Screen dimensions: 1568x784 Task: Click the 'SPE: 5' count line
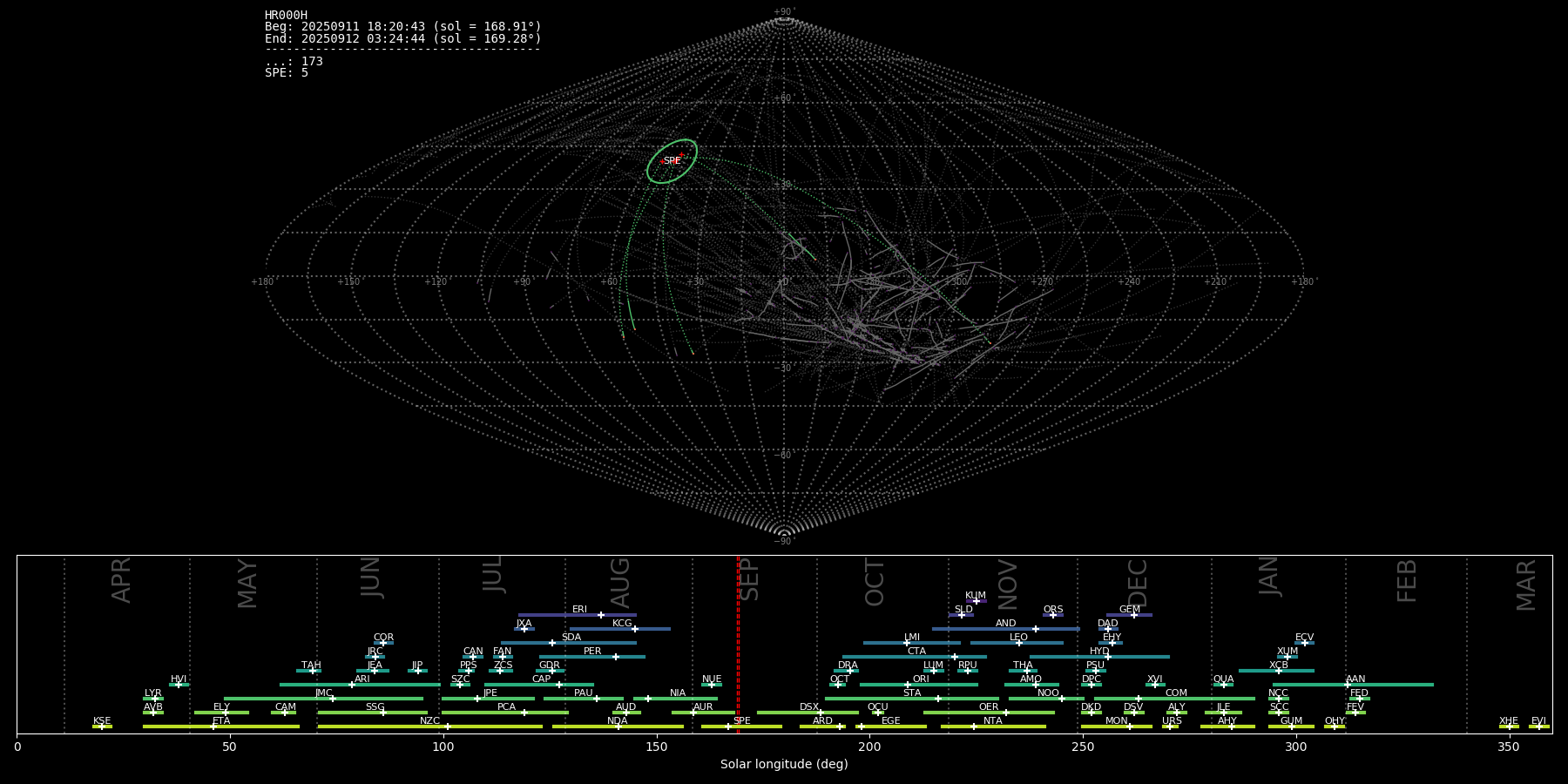click(287, 73)
